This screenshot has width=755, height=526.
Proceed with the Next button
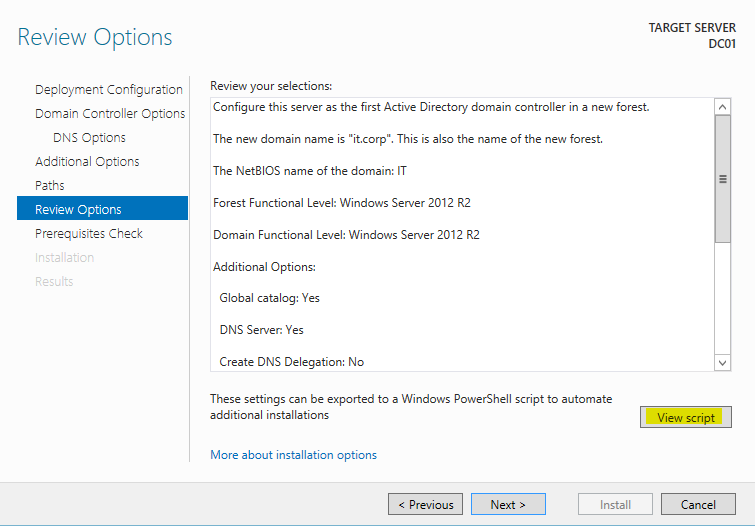tap(508, 504)
